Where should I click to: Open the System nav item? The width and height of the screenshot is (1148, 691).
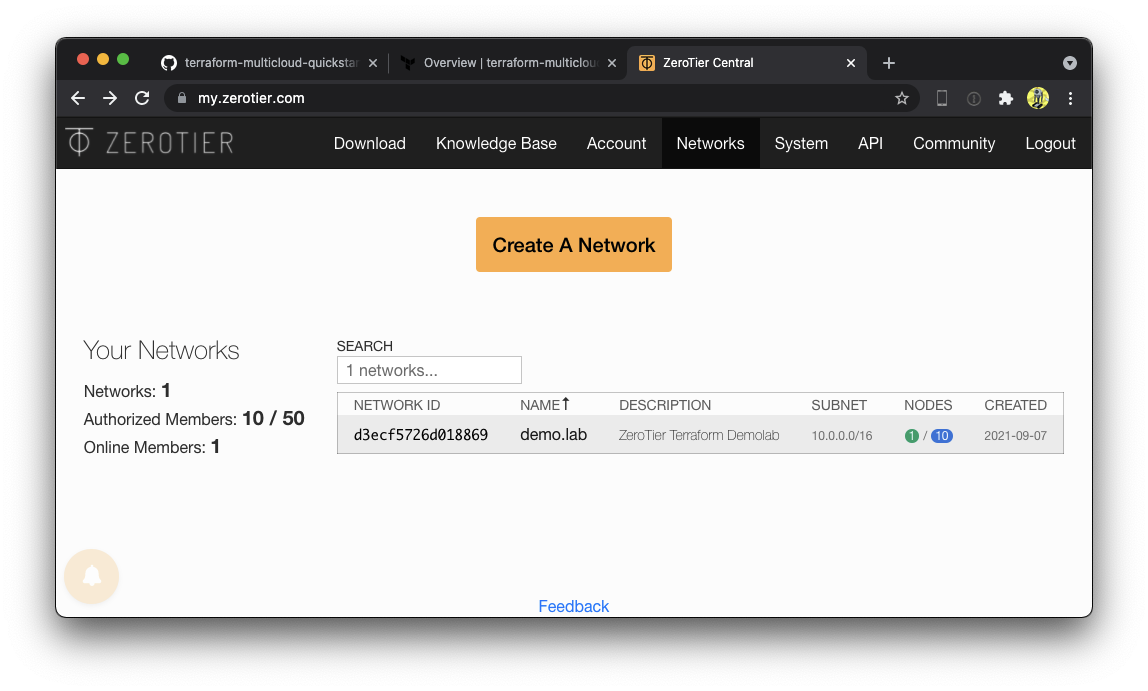801,143
